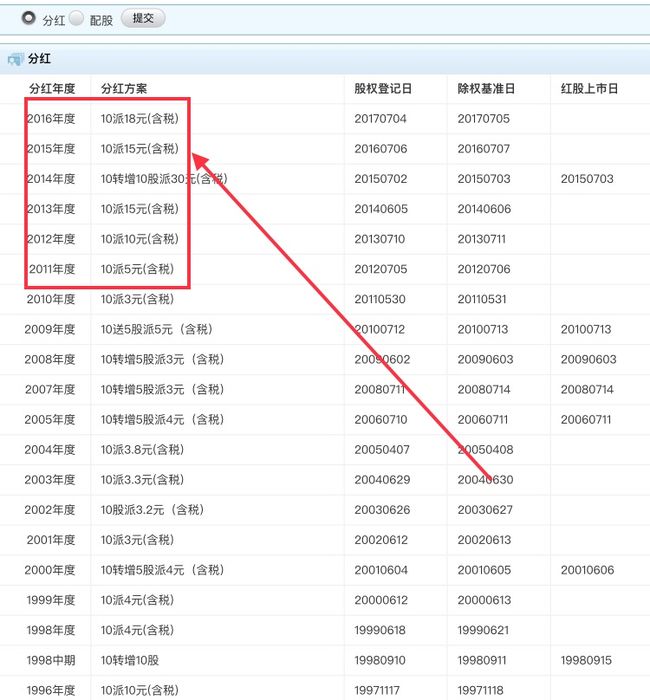Click the icon beside the 分红 heading
Image resolution: width=650 pixels, height=700 pixels.
(16, 59)
